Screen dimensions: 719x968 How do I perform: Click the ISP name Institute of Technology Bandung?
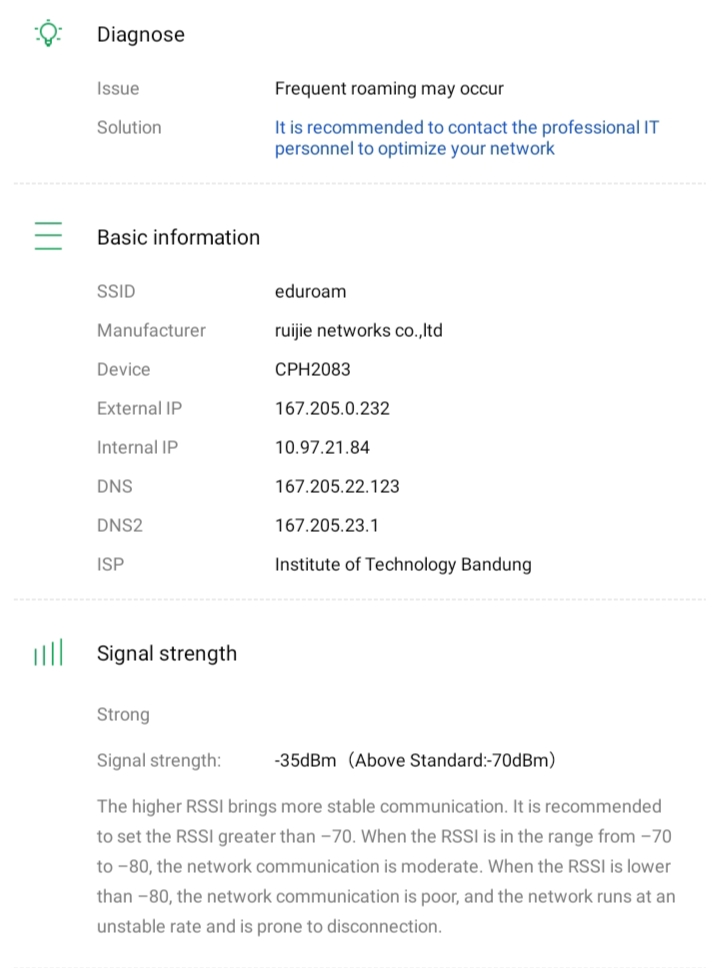403,565
